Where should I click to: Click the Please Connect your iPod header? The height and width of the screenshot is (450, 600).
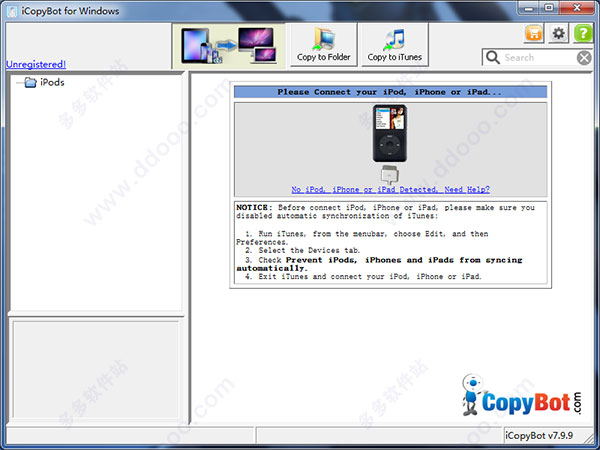390,92
